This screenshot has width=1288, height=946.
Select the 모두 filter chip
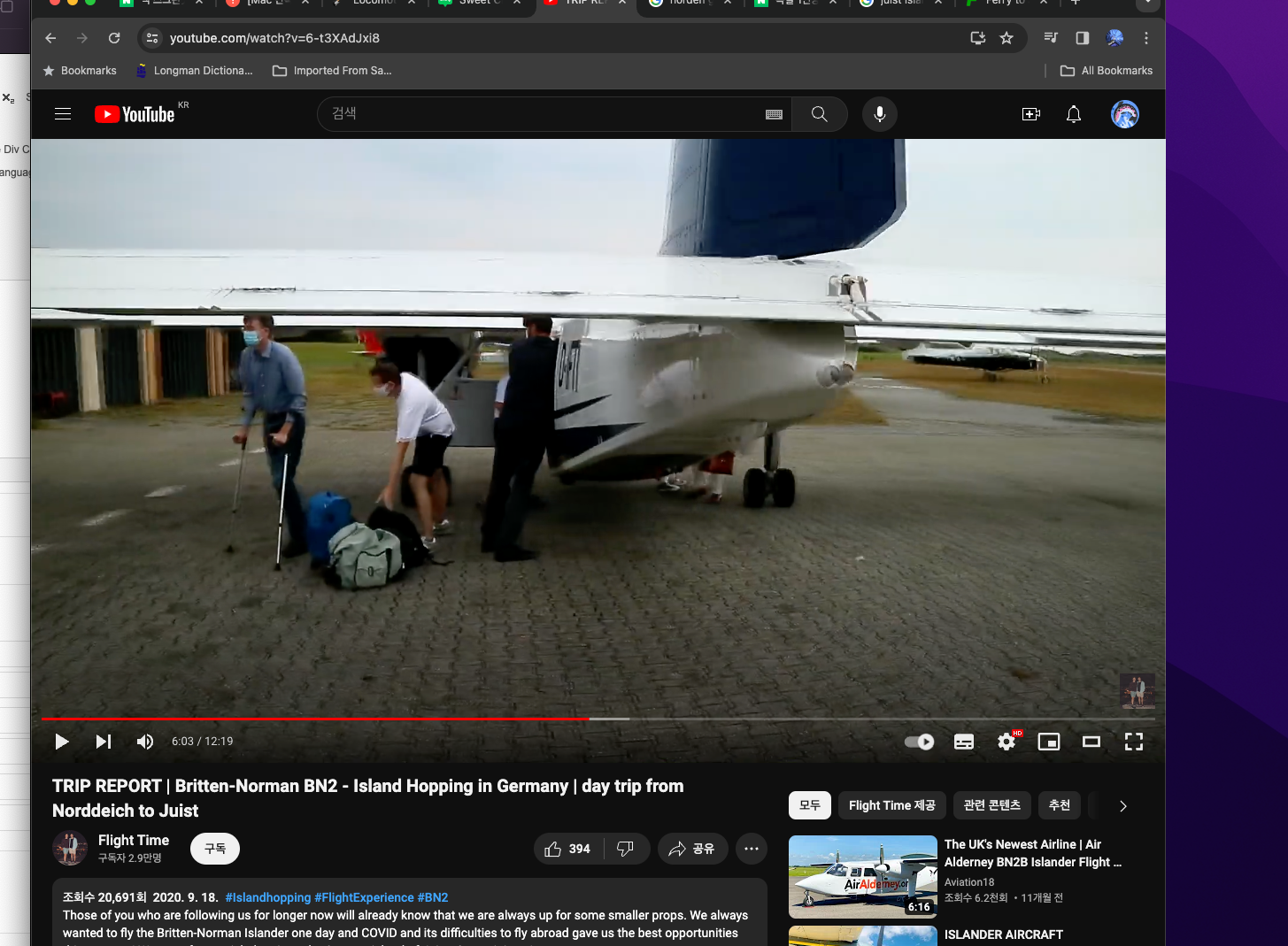pos(810,805)
